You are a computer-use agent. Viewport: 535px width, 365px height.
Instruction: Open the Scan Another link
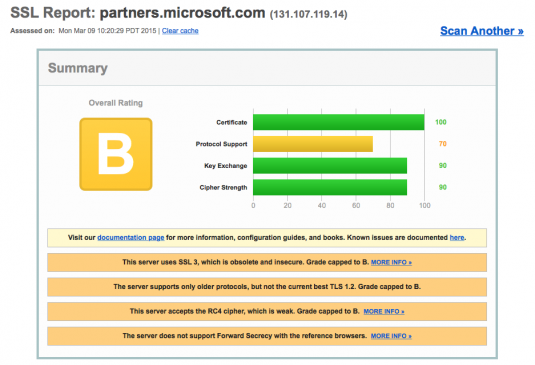[481, 31]
